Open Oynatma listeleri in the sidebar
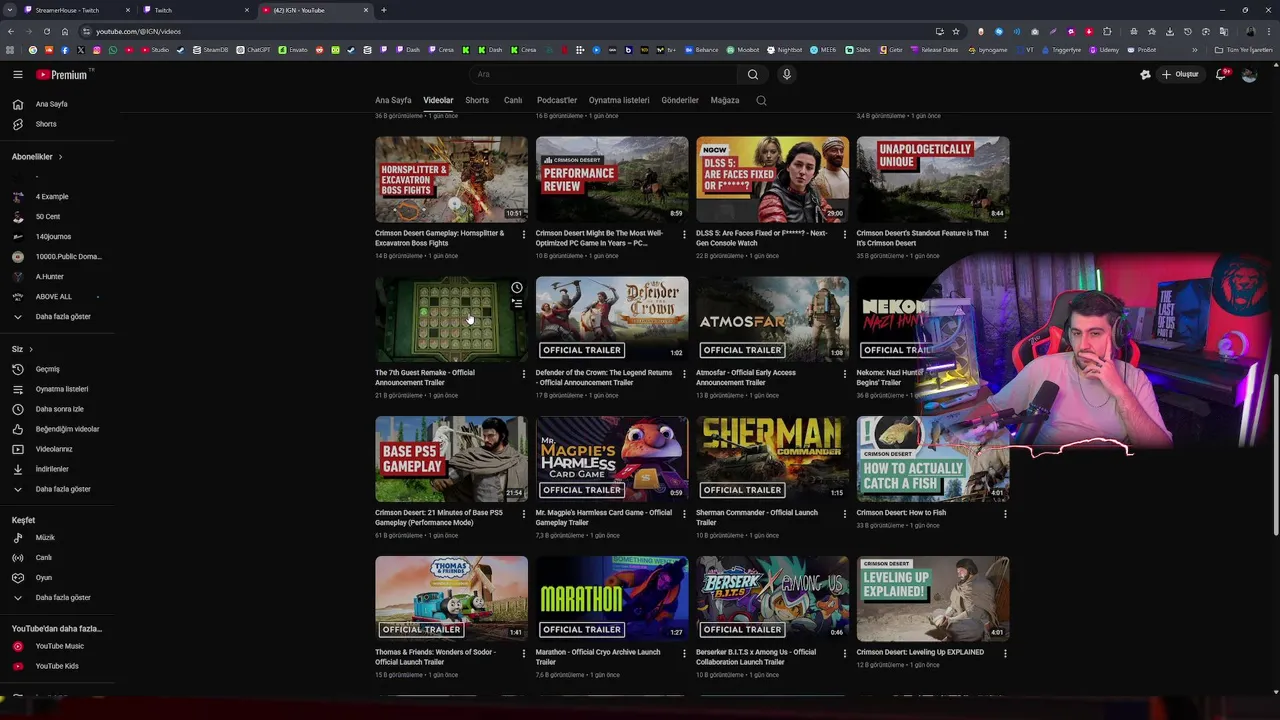 [x=62, y=389]
